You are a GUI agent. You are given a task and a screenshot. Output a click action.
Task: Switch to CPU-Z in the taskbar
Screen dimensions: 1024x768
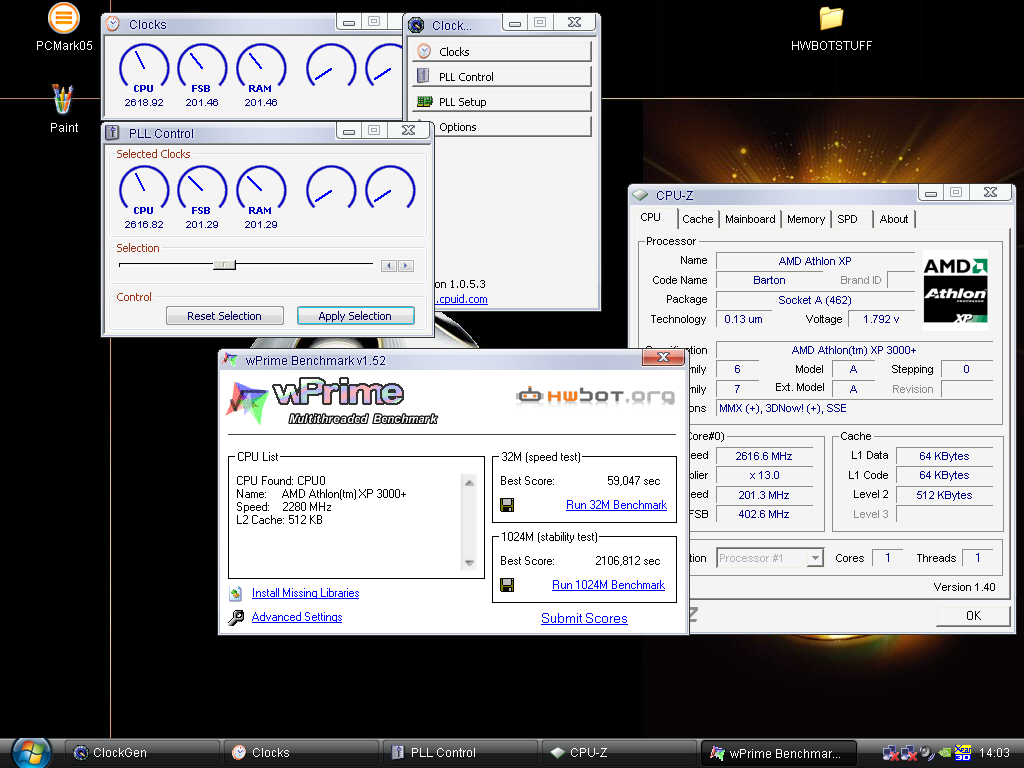[x=619, y=753]
